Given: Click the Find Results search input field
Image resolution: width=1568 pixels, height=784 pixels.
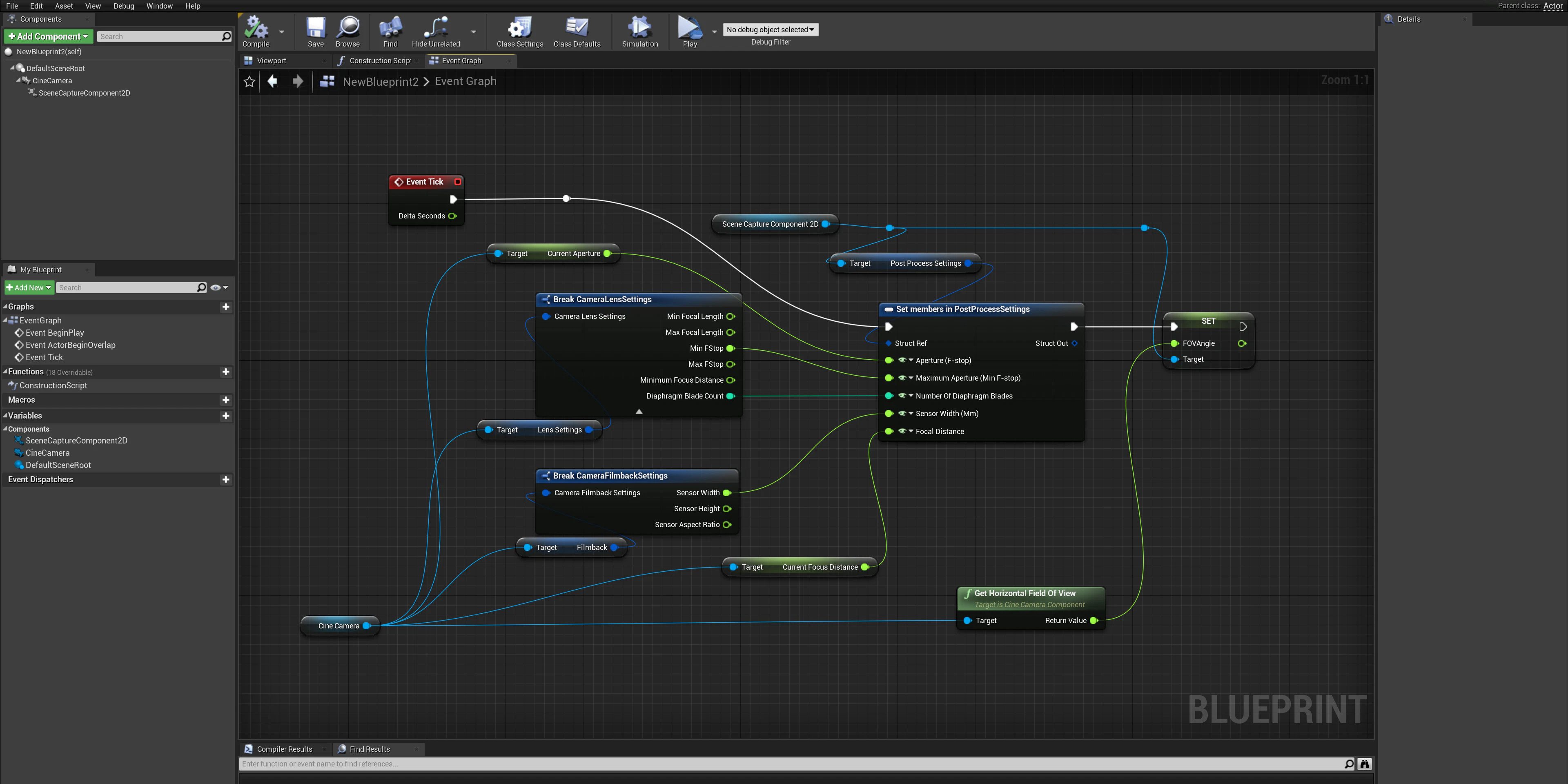Looking at the screenshot, I should point(797,764).
